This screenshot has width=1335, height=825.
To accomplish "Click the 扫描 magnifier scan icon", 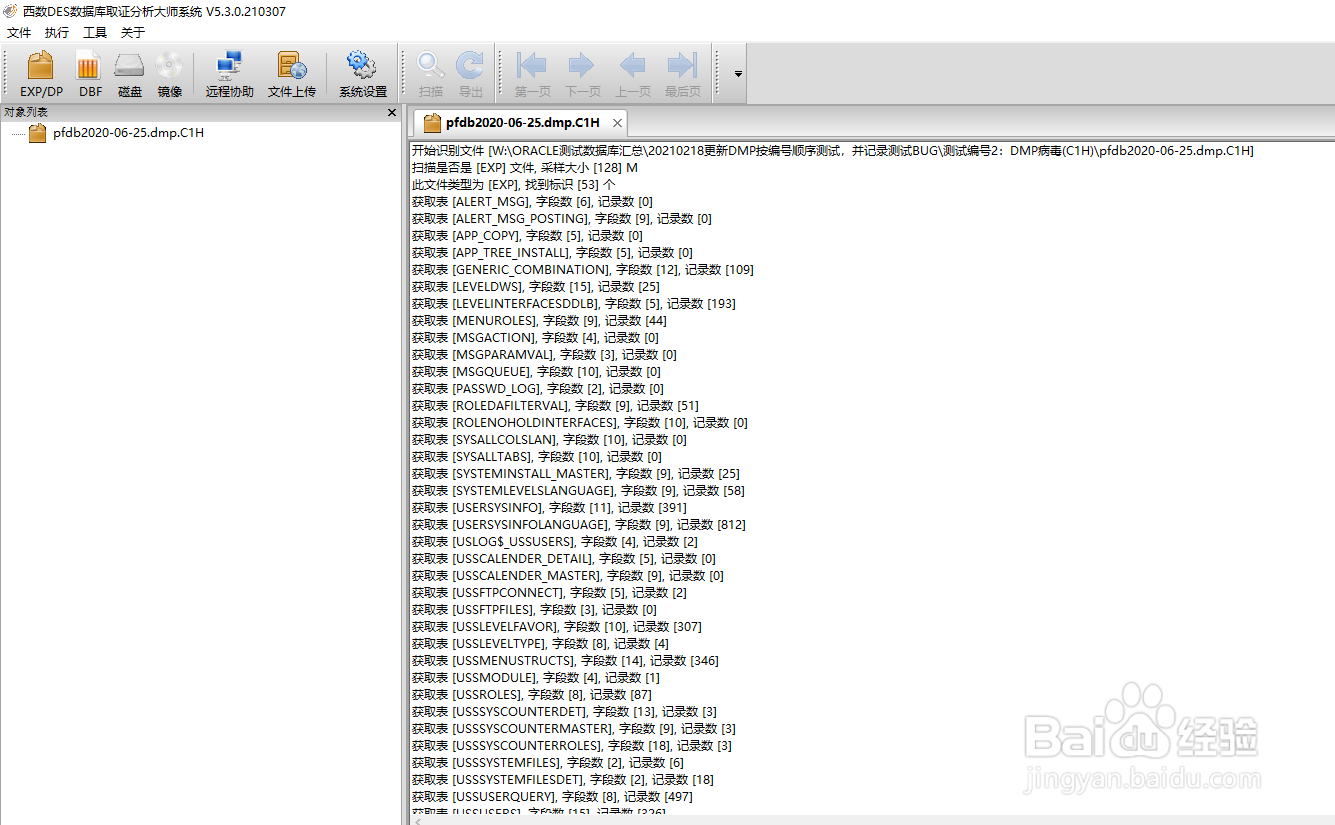I will 431,74.
